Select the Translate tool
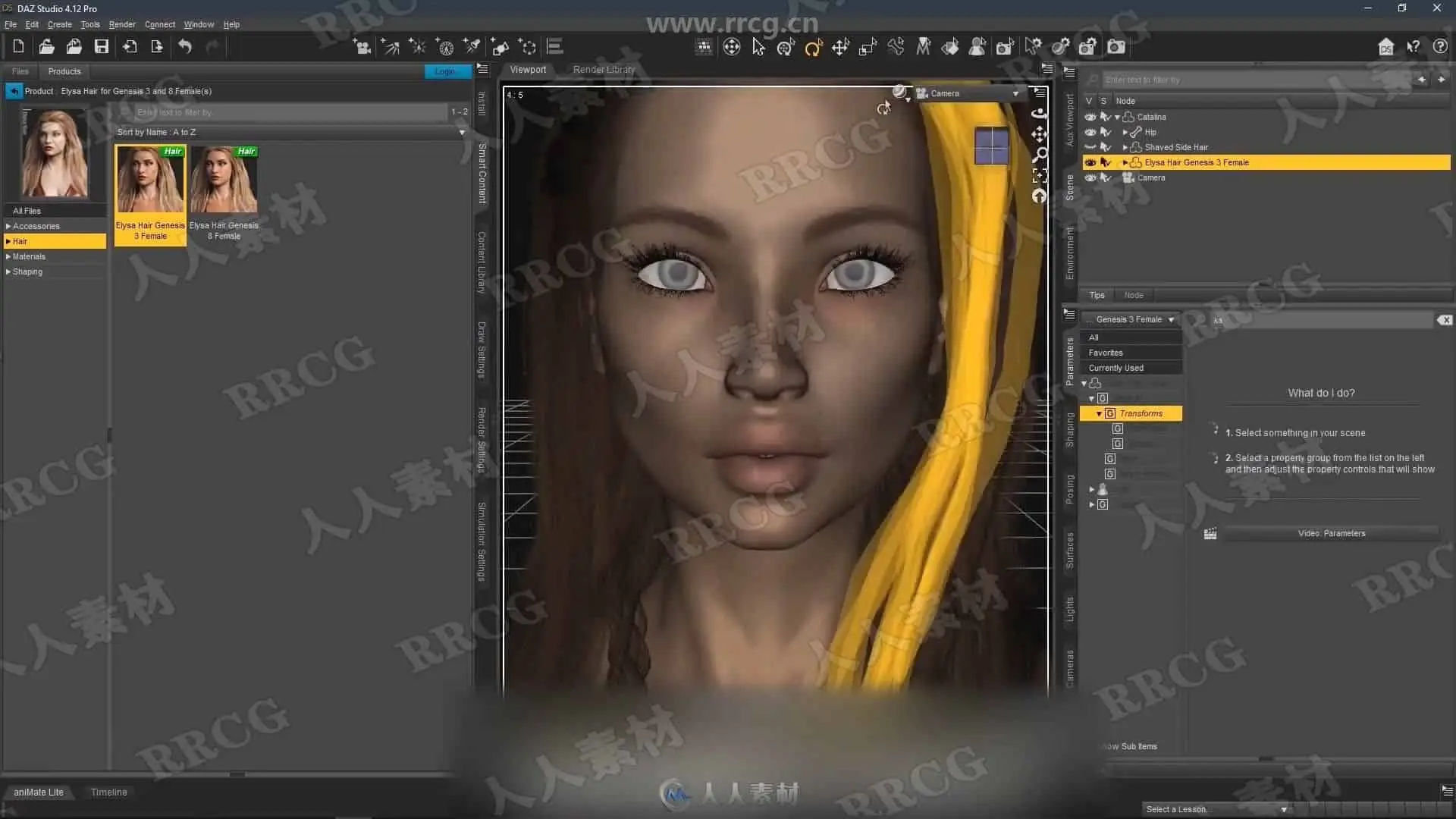The image size is (1456, 819). [x=840, y=48]
